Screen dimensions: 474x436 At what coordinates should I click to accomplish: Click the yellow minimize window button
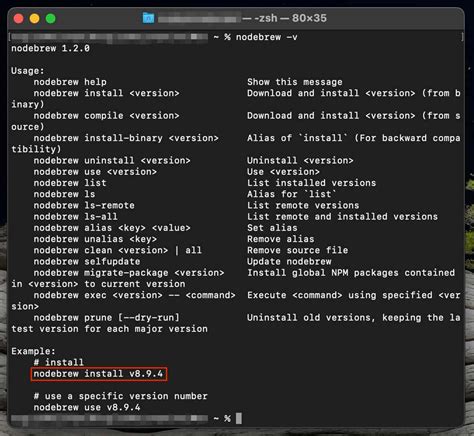[35, 18]
